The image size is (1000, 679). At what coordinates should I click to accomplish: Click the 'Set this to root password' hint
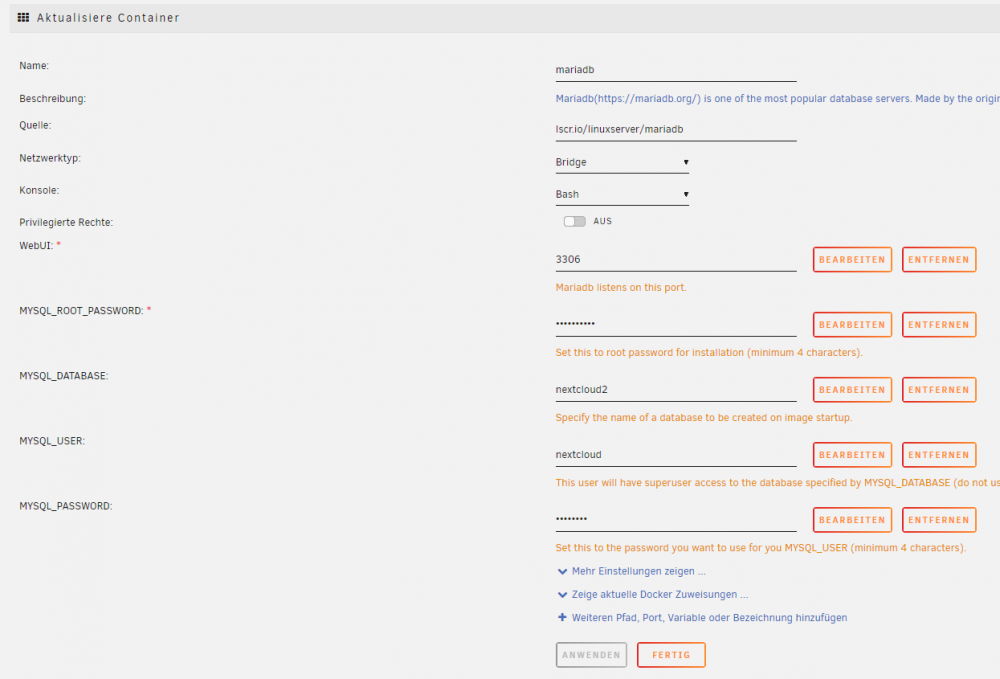click(x=709, y=353)
